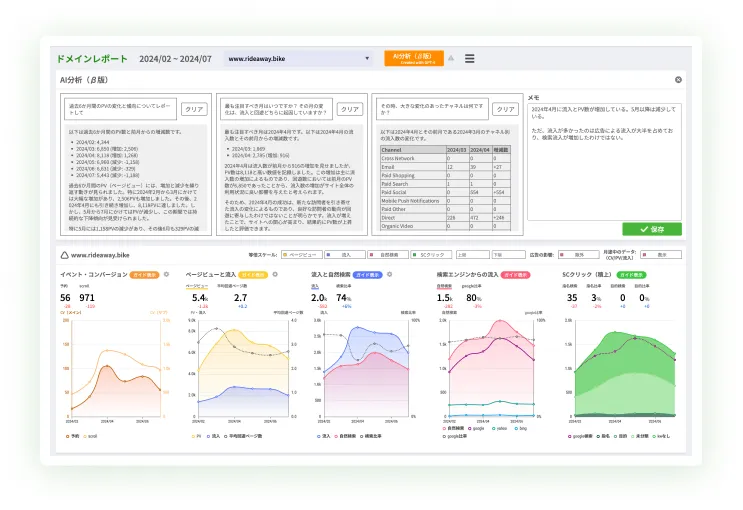Click the warning triangle beside AI分析 button
This screenshot has width=743, height=510.
click(451, 58)
